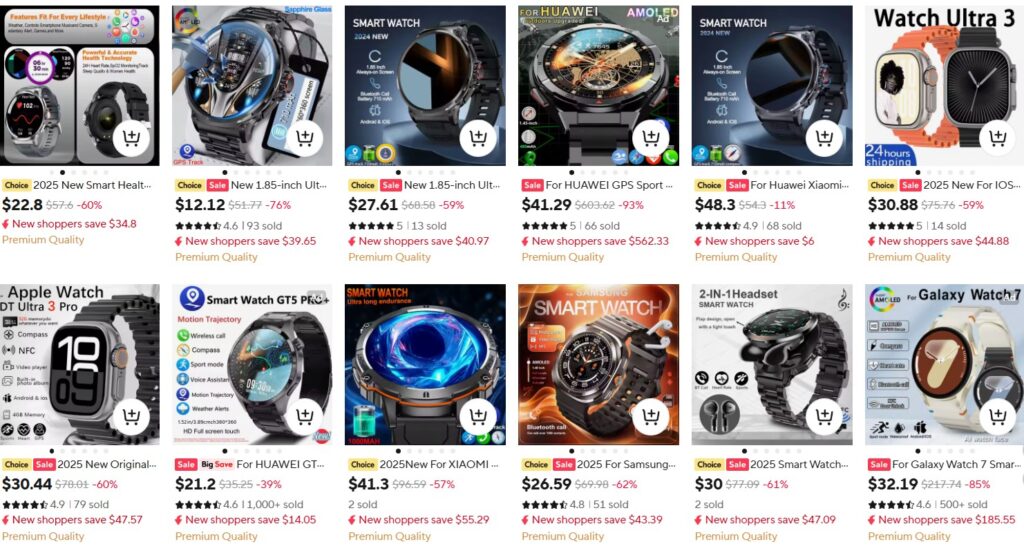This screenshot has width=1024, height=551.
Task: Open the '2025 New Smart Healt...' product title
Action: tap(92, 185)
